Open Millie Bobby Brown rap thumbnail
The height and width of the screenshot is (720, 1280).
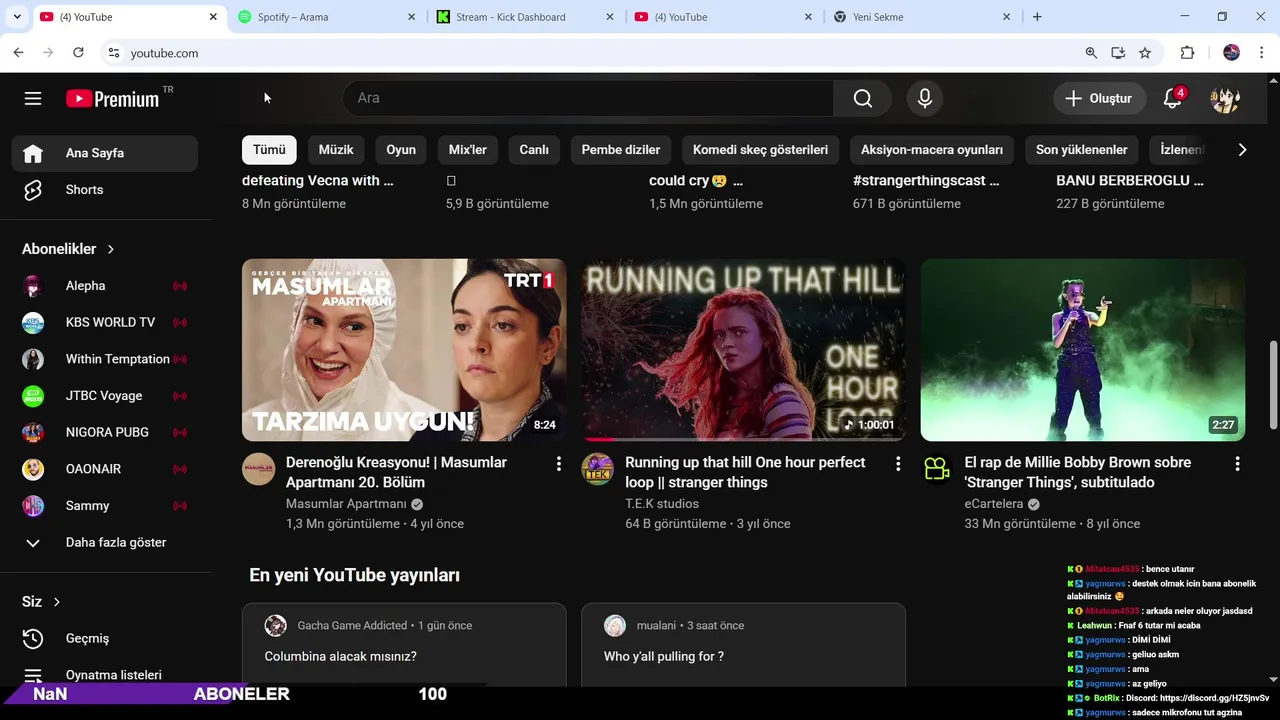click(x=1083, y=350)
